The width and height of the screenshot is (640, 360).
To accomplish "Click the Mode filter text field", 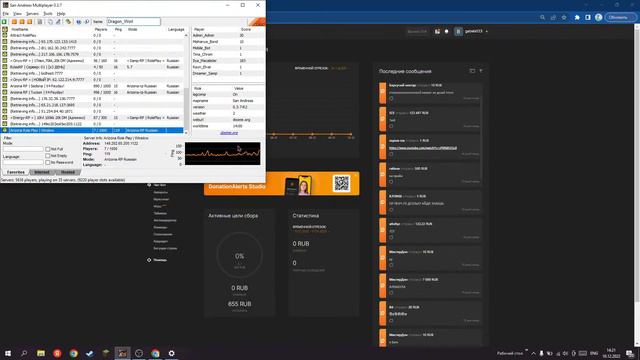I will click(x=23, y=149).
